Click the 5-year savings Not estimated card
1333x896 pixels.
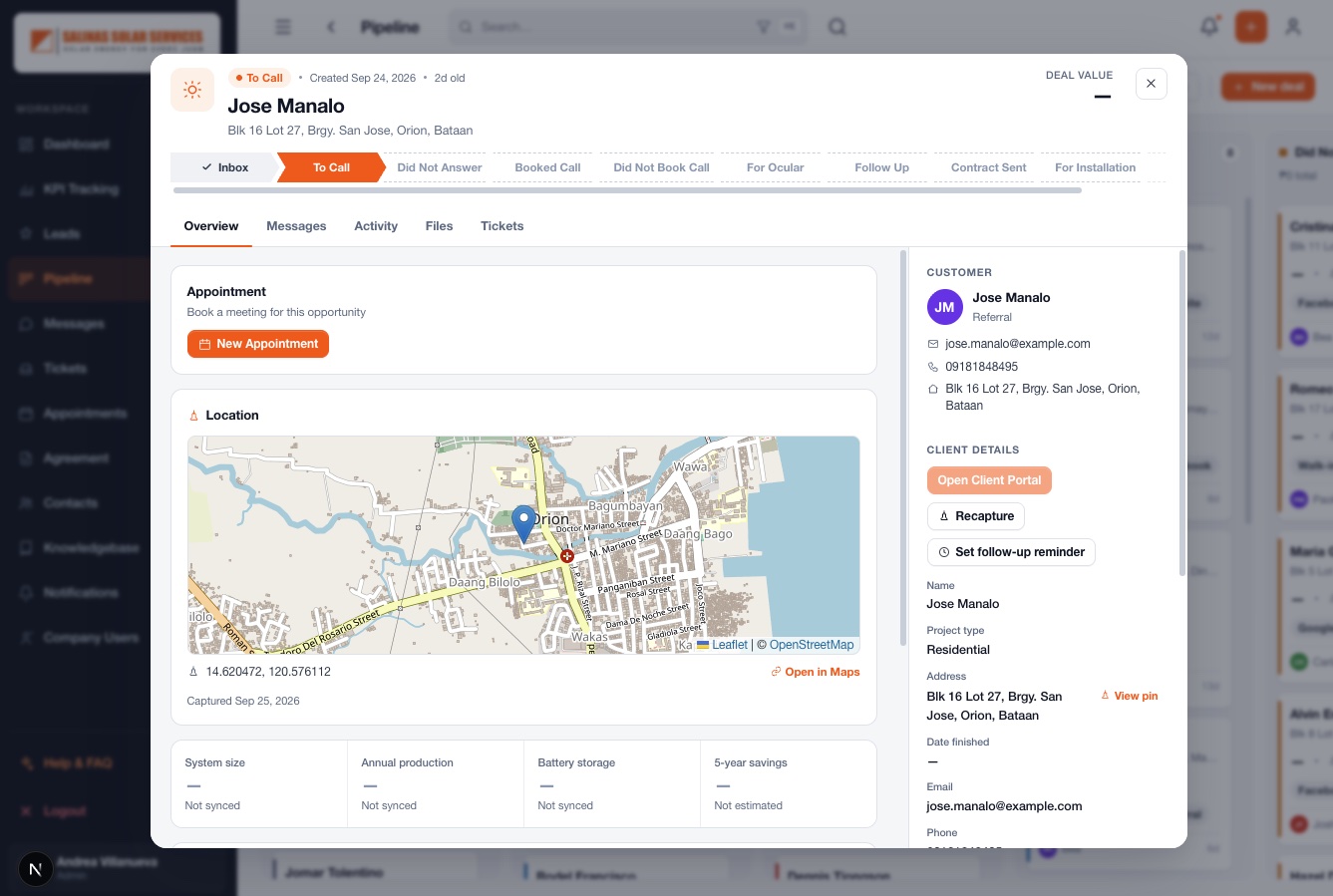(788, 783)
